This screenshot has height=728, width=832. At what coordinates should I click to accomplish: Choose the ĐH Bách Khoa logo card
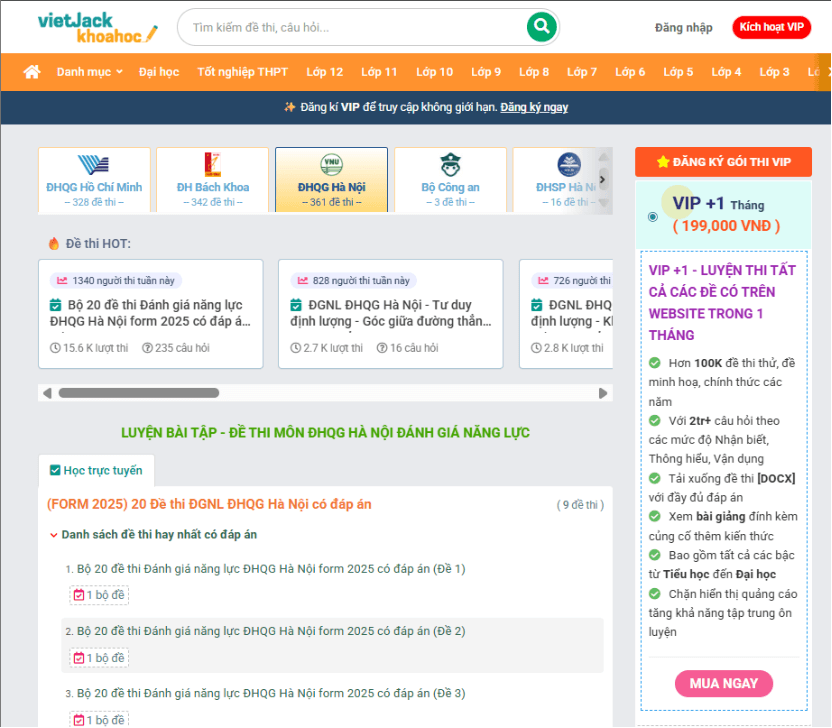[212, 180]
